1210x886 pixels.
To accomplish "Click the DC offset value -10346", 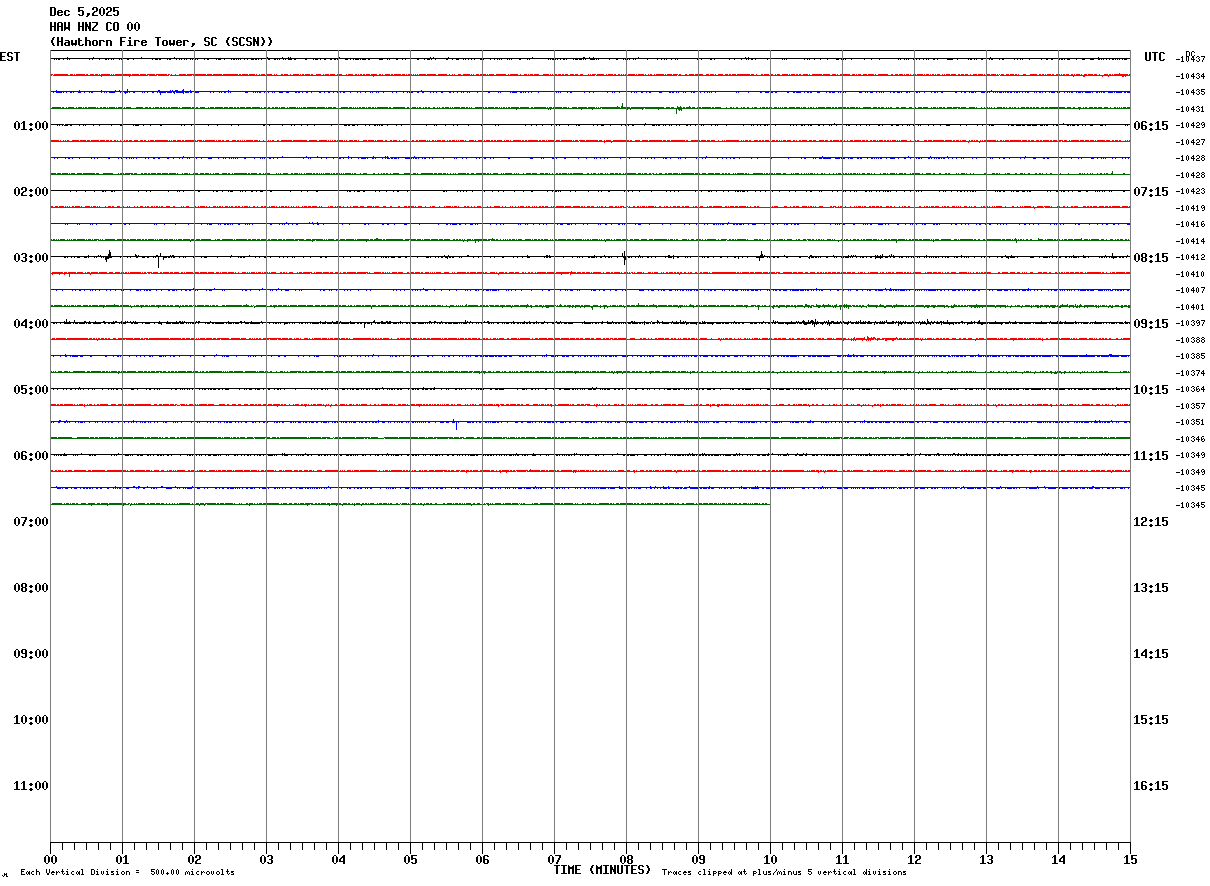I will [1190, 439].
